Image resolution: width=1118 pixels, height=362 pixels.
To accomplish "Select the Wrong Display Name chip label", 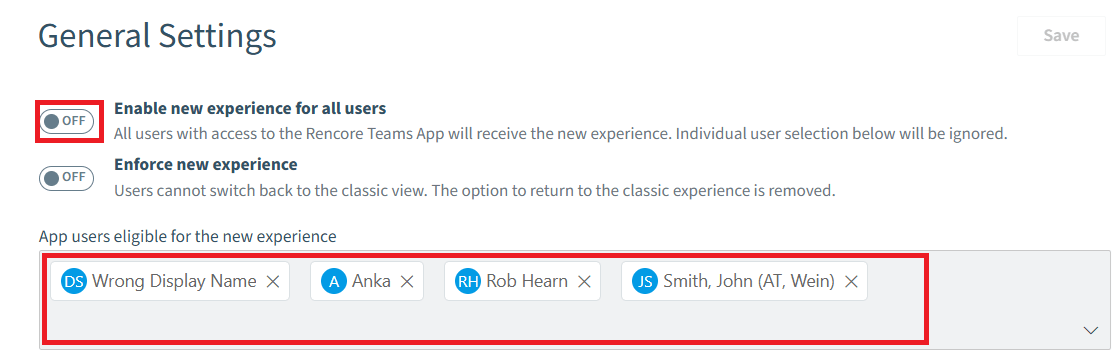I will pyautogui.click(x=174, y=281).
